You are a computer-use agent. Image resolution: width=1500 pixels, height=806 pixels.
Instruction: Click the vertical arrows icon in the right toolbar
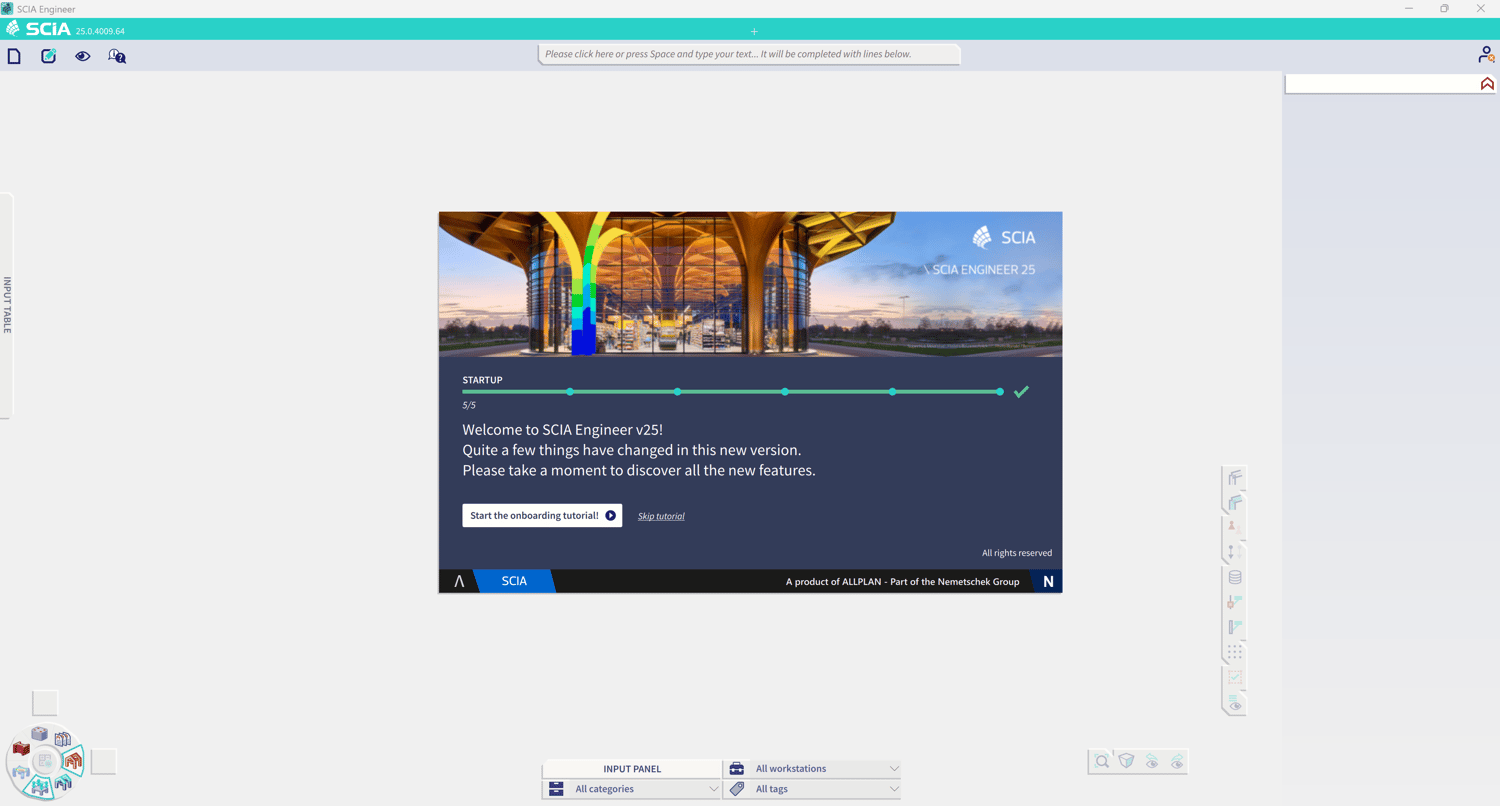(x=1235, y=552)
